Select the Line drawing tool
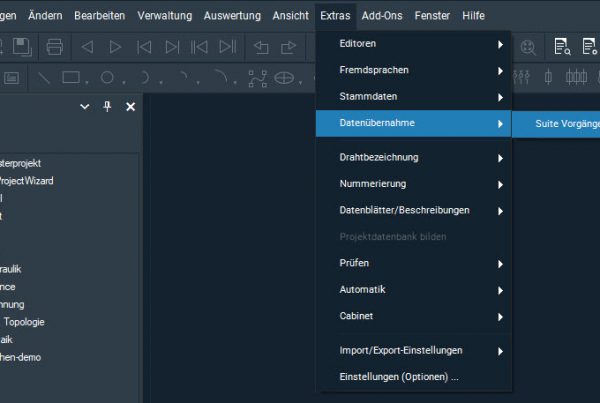 45,77
